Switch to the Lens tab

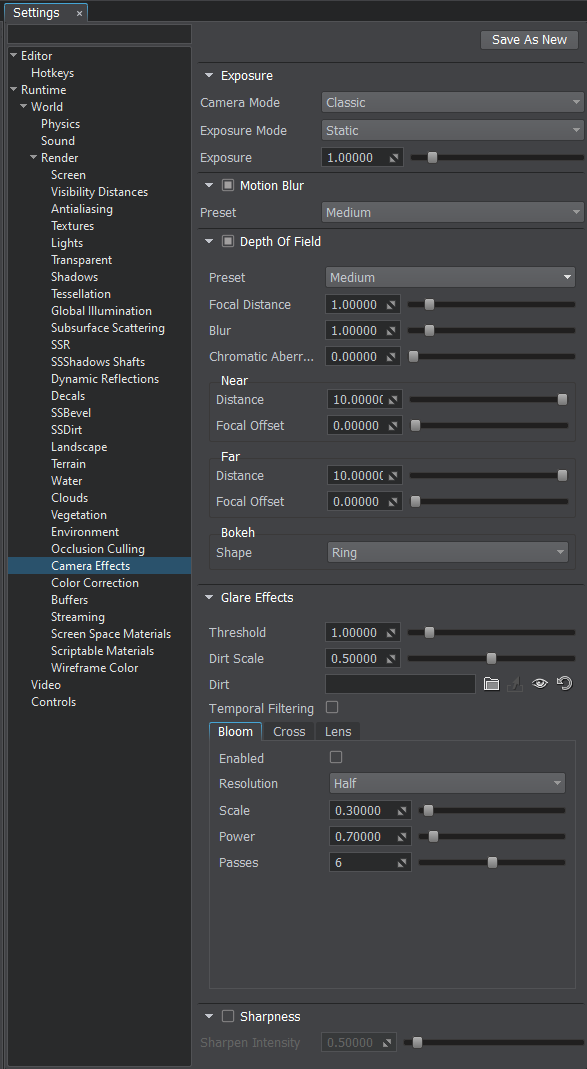[x=338, y=732]
